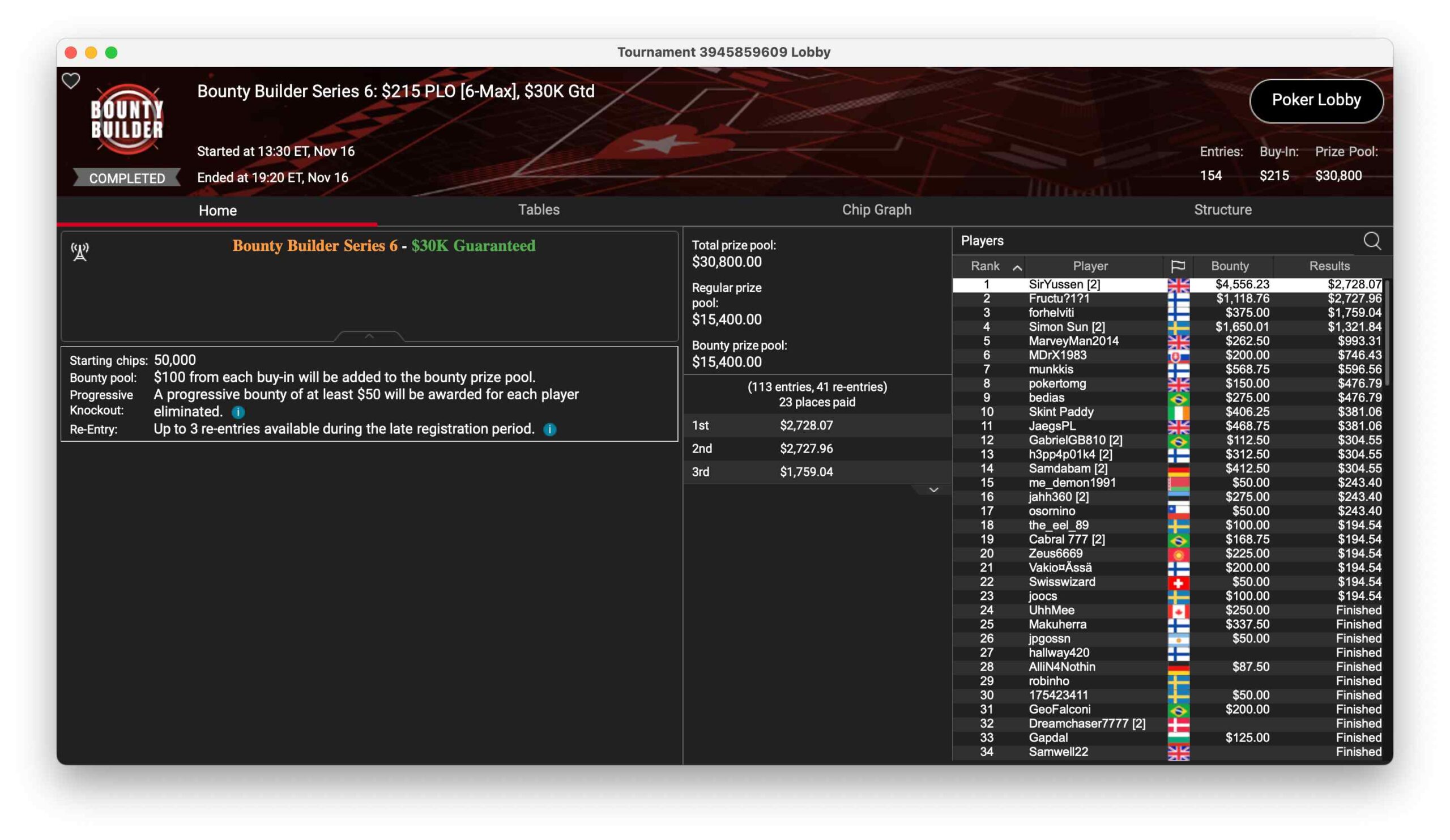The image size is (1450, 840).
Task: Open the Chip Graph tab
Action: (876, 210)
